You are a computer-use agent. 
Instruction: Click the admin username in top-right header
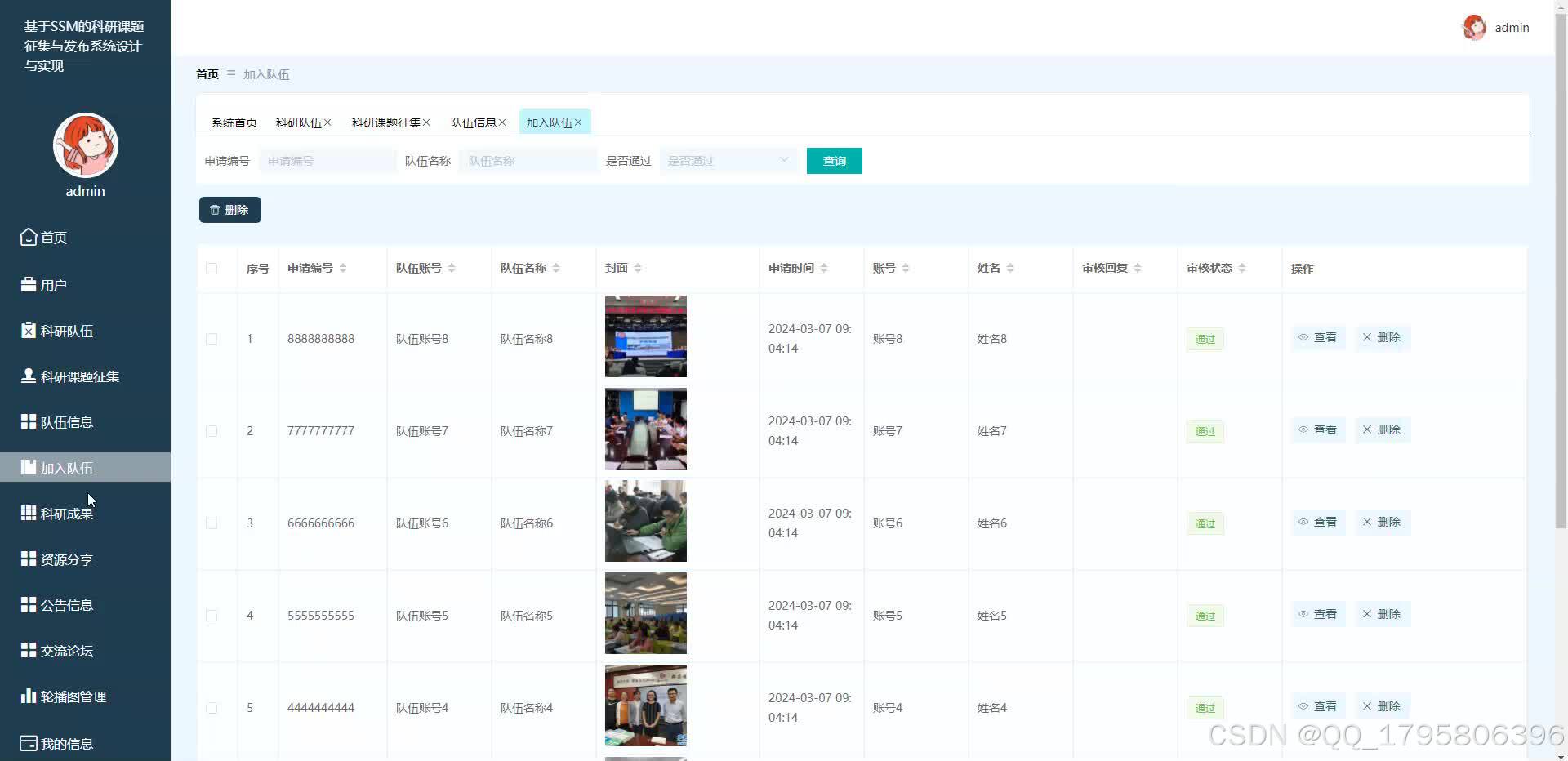1512,28
